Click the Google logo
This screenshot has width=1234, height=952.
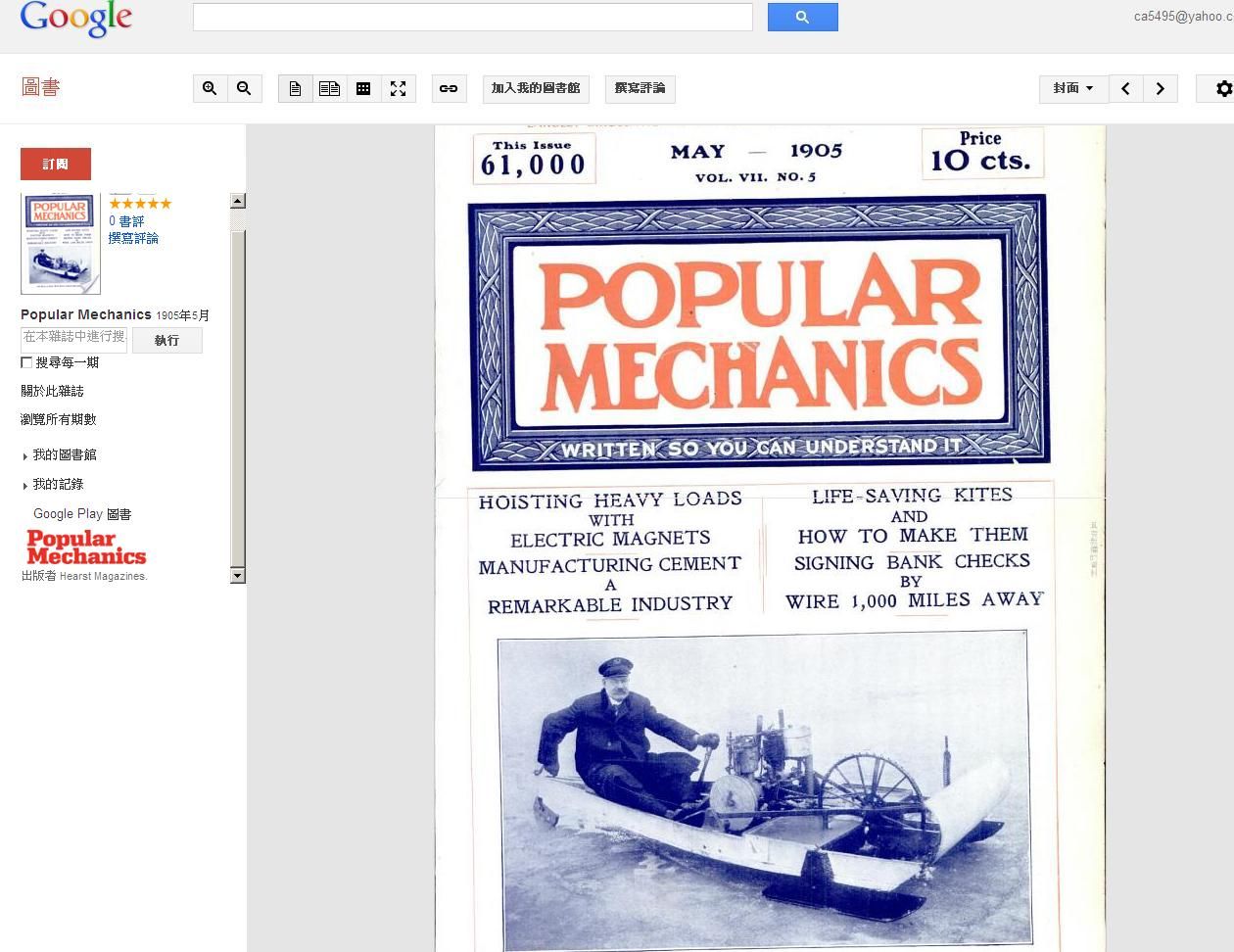[75, 18]
